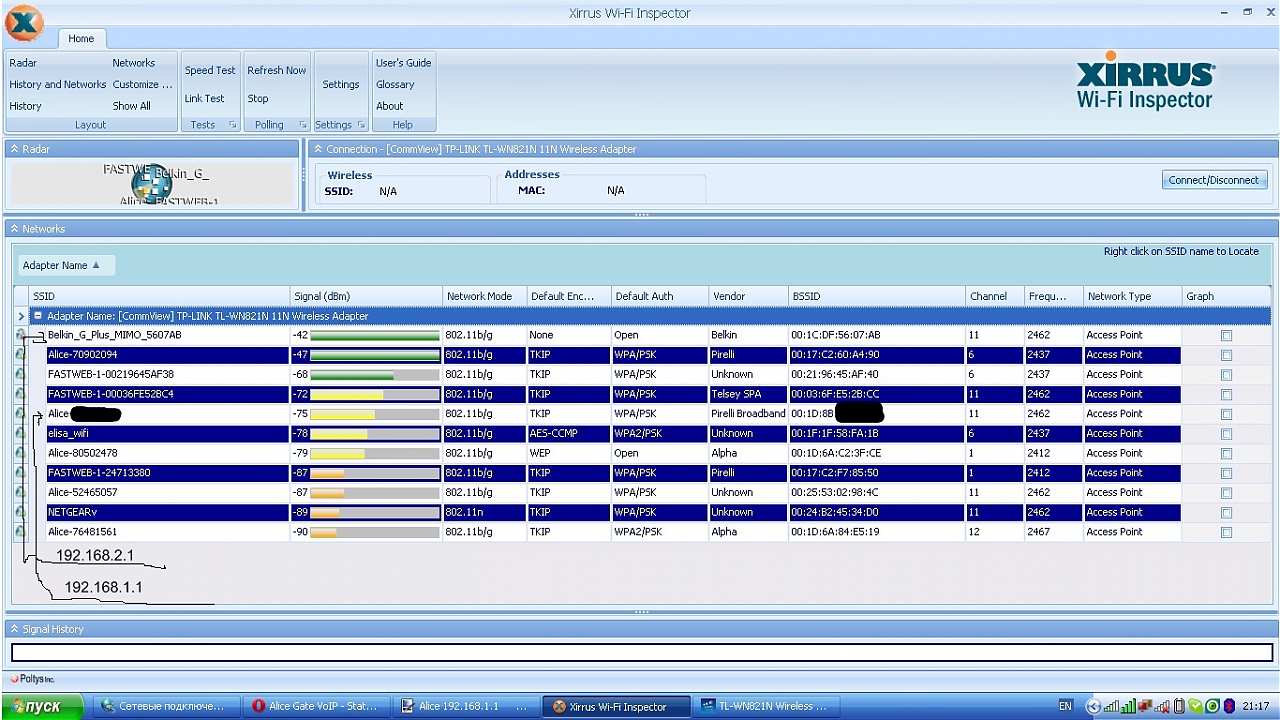Sort by the Signal (dBm) column header
The image size is (1280, 720).
click(322, 296)
